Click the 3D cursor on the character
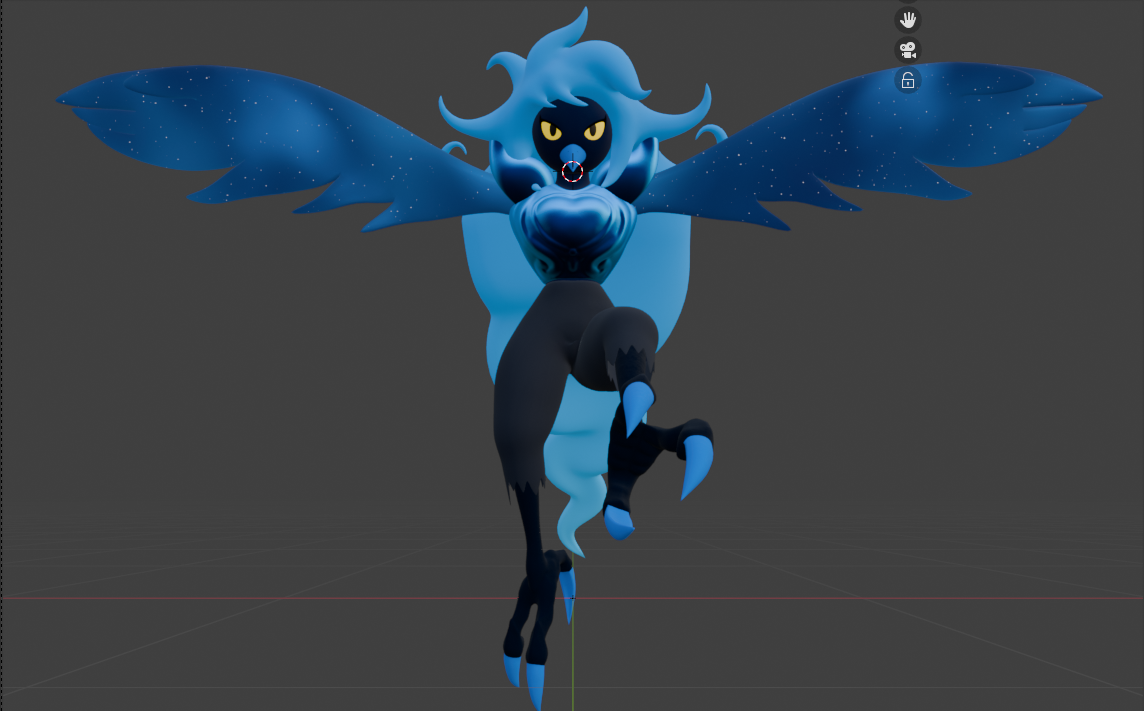This screenshot has width=1144, height=711. [x=573, y=172]
